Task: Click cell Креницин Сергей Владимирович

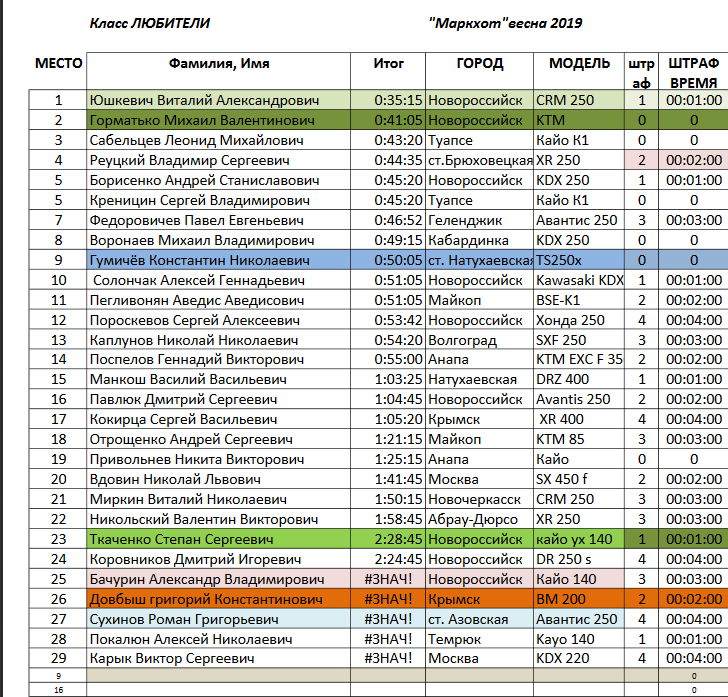Action: click(219, 200)
